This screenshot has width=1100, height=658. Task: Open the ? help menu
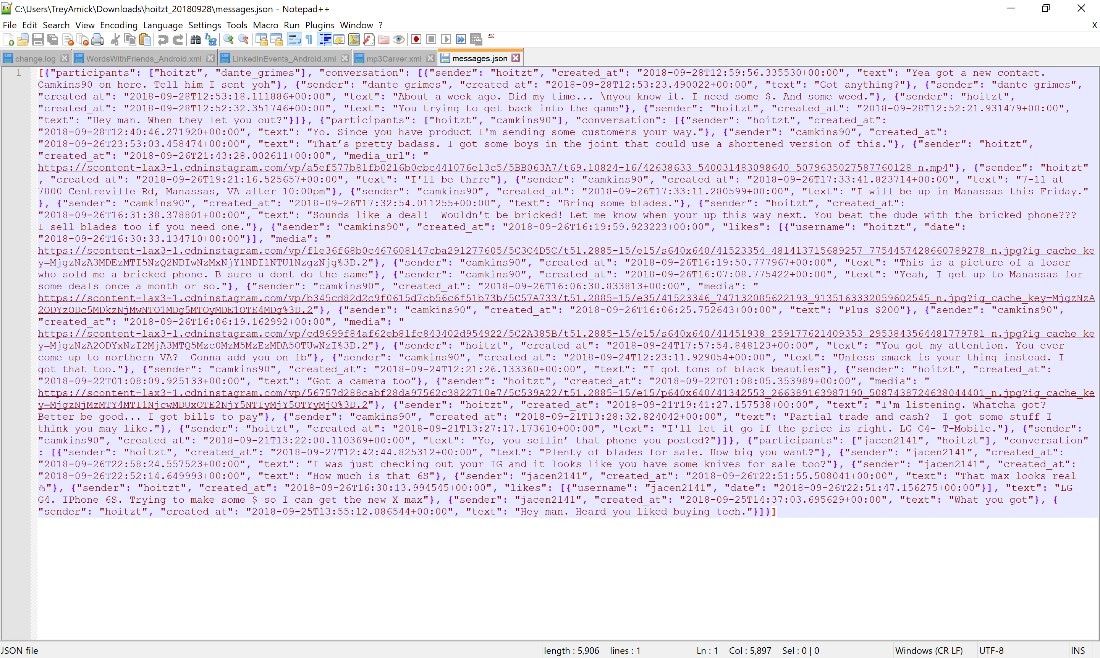pos(380,25)
